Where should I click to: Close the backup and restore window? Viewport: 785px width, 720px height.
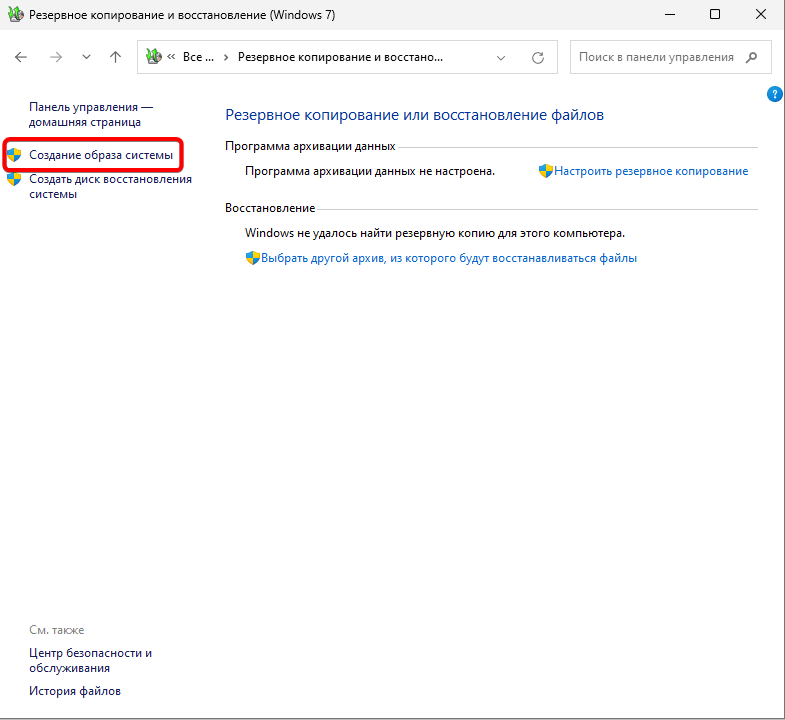pos(760,14)
